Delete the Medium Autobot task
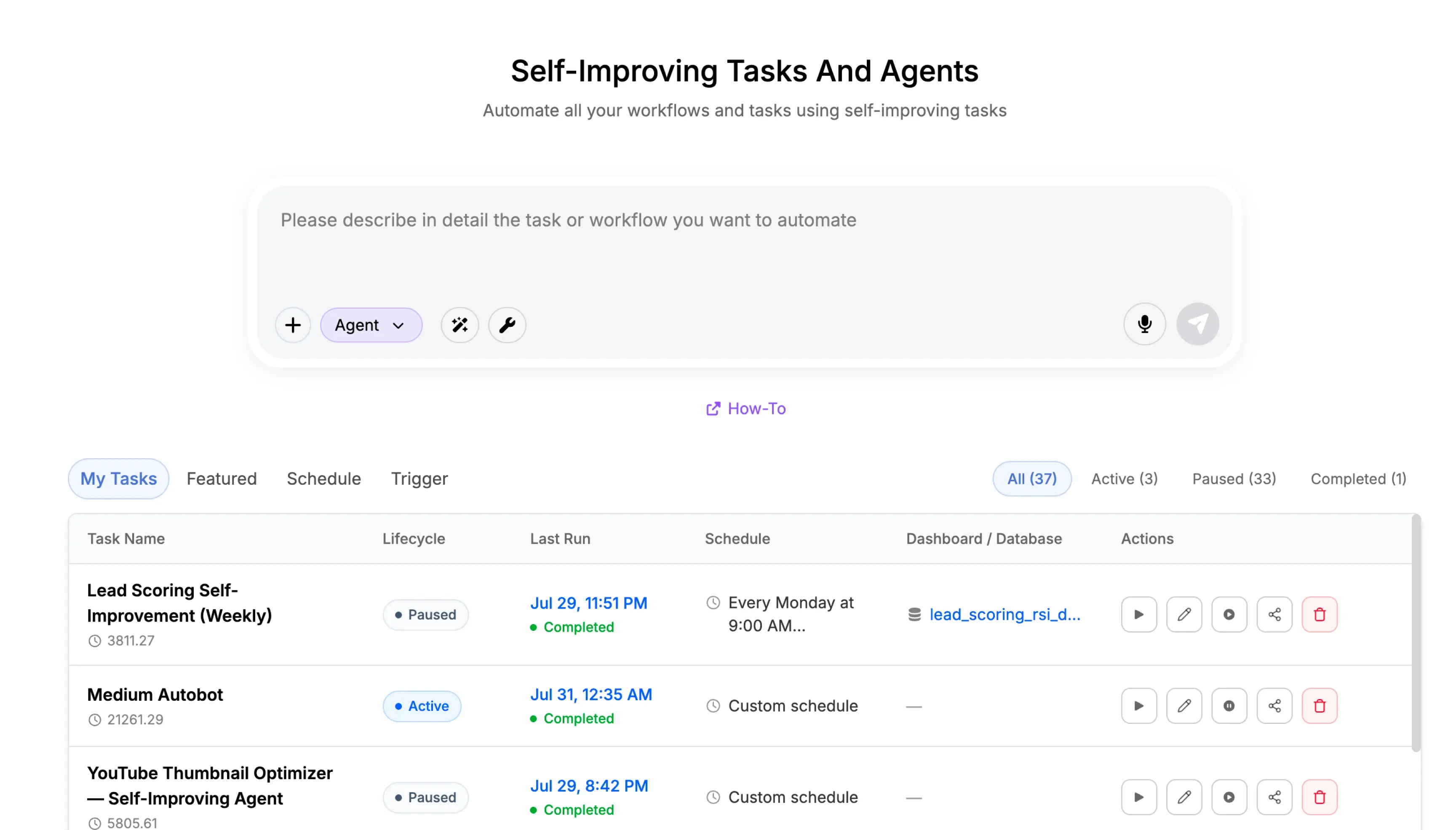1456x830 pixels. point(1319,706)
